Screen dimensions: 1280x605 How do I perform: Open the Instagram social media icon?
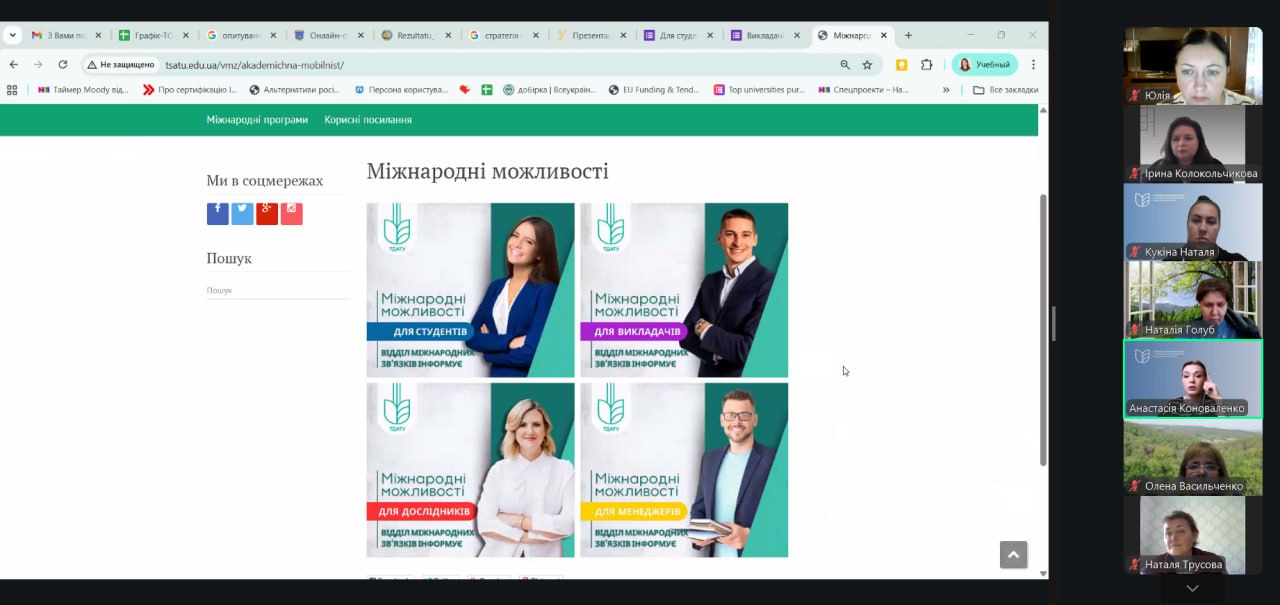tap(291, 212)
